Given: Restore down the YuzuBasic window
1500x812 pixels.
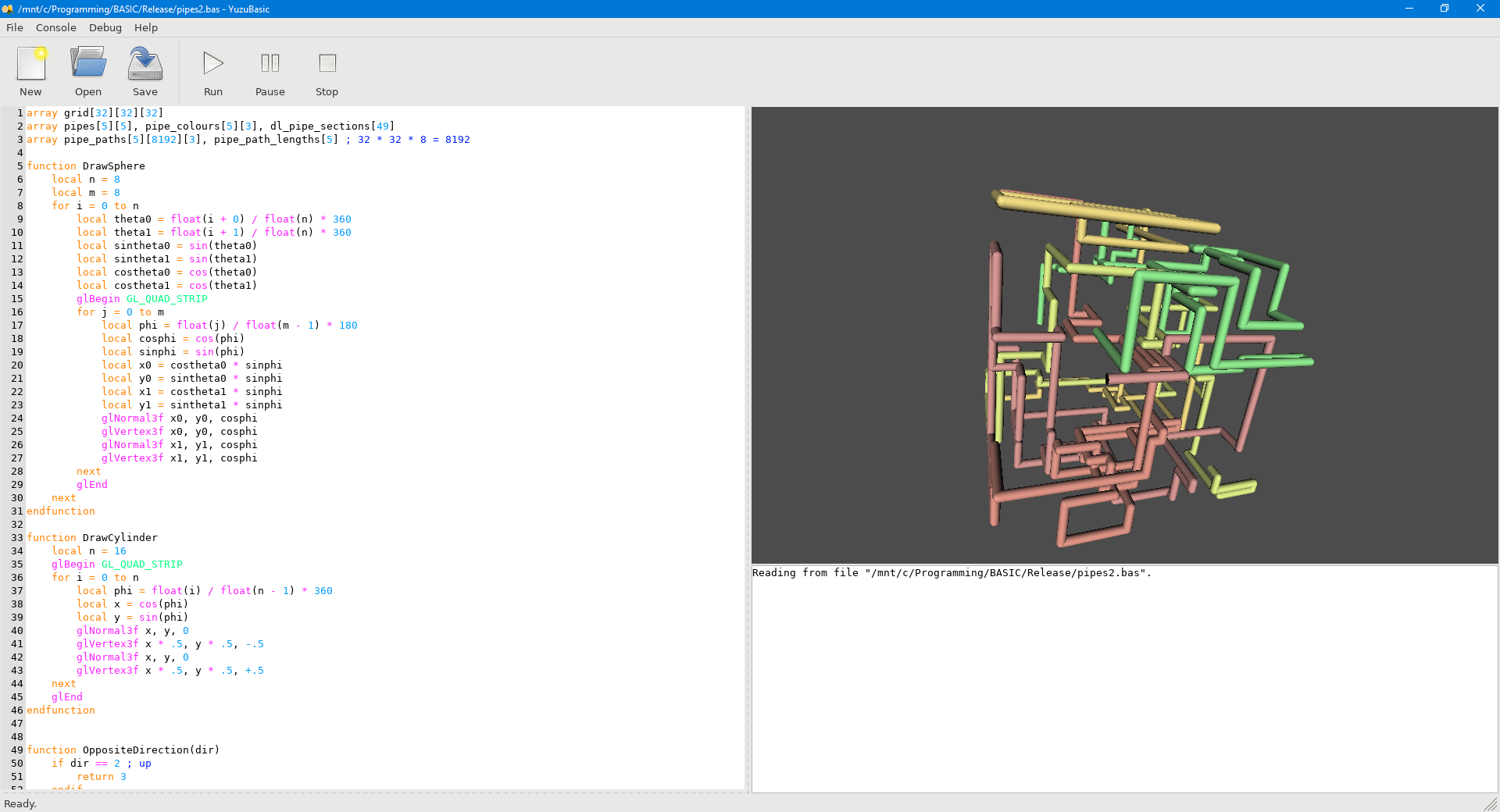Looking at the screenshot, I should pyautogui.click(x=1445, y=9).
